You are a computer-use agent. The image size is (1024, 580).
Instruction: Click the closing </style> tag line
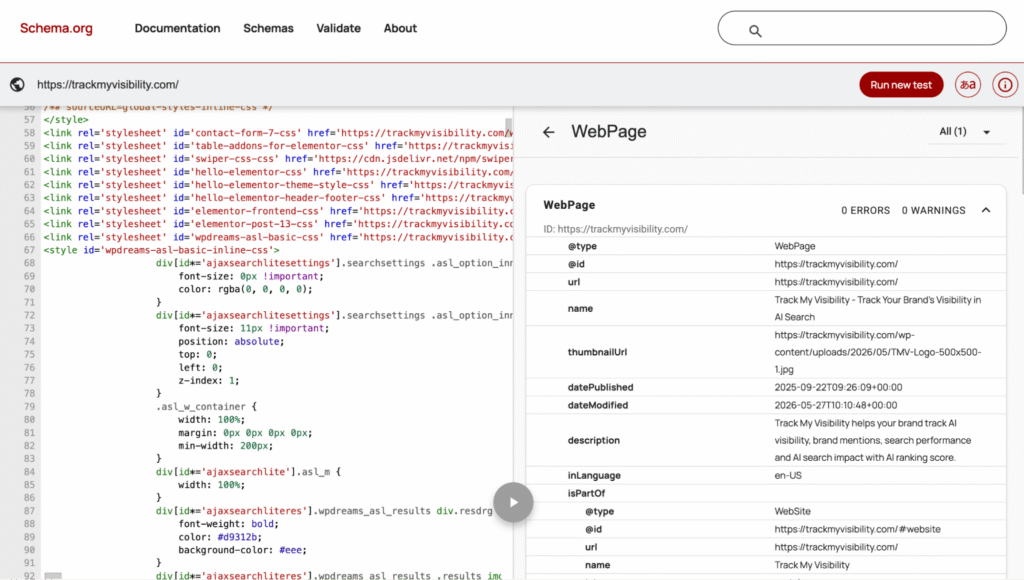(66, 120)
